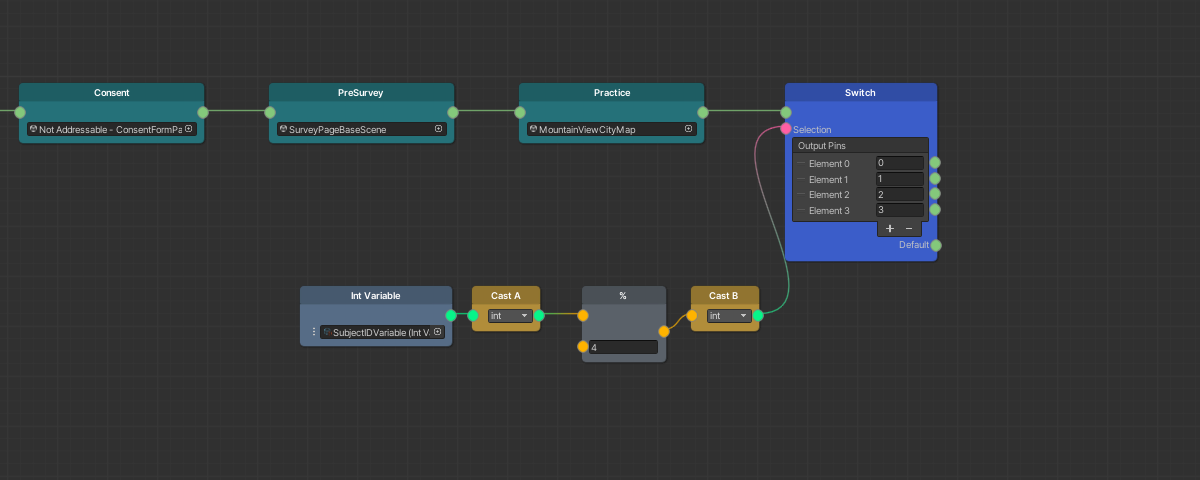The image size is (1200, 480).
Task: Click the MountainViewCityMap object field
Action: (611, 129)
